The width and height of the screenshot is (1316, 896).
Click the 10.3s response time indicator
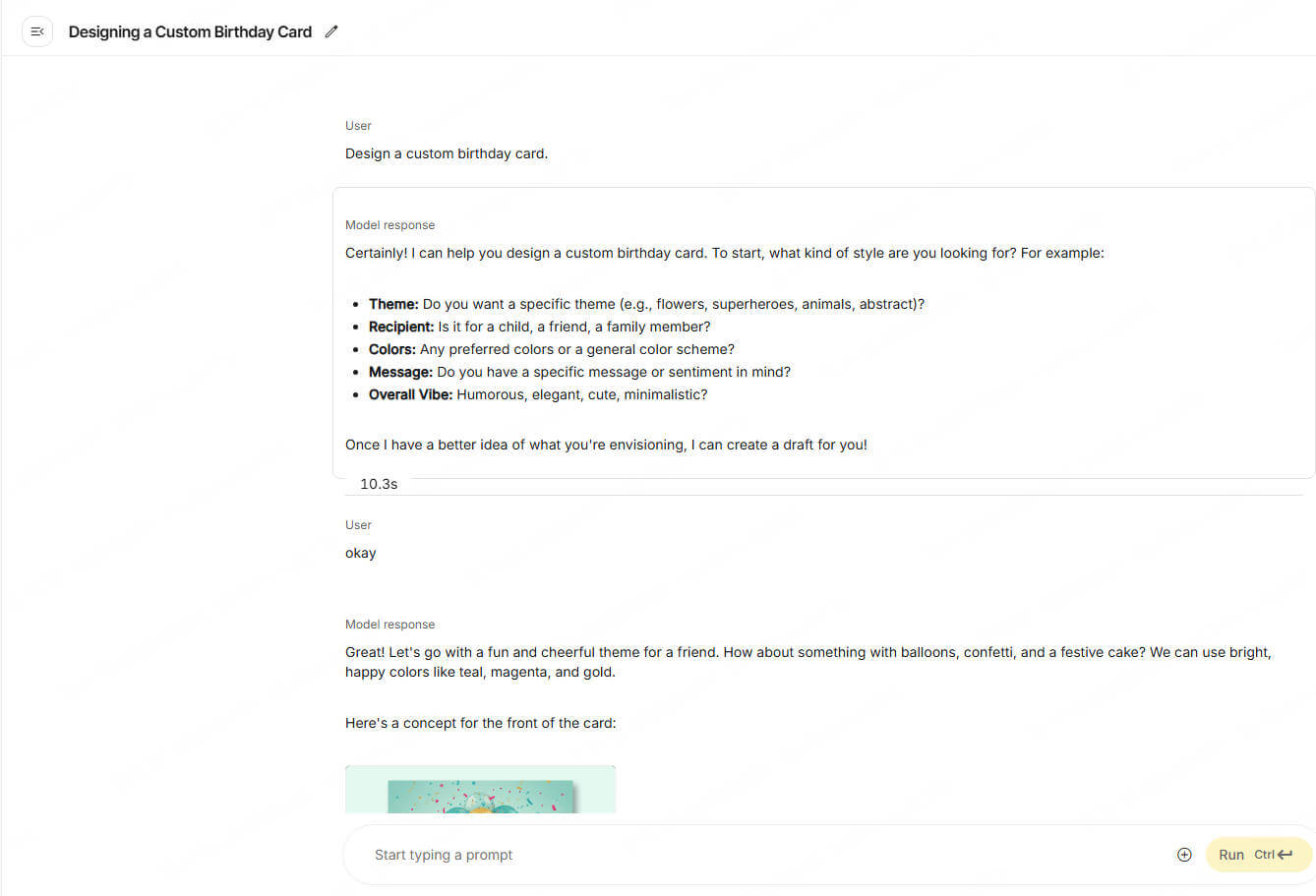379,484
